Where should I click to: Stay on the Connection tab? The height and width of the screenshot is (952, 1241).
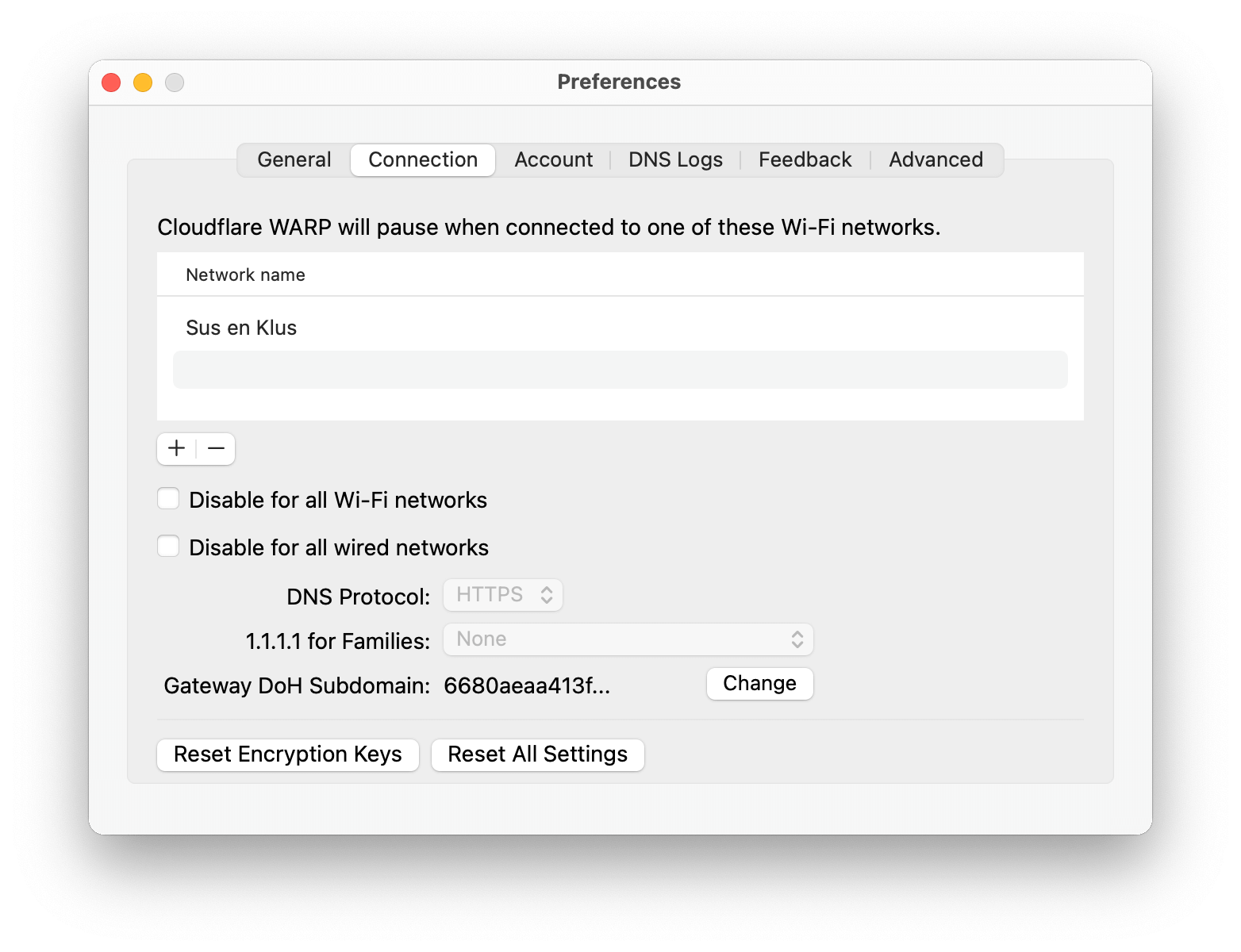(x=422, y=159)
